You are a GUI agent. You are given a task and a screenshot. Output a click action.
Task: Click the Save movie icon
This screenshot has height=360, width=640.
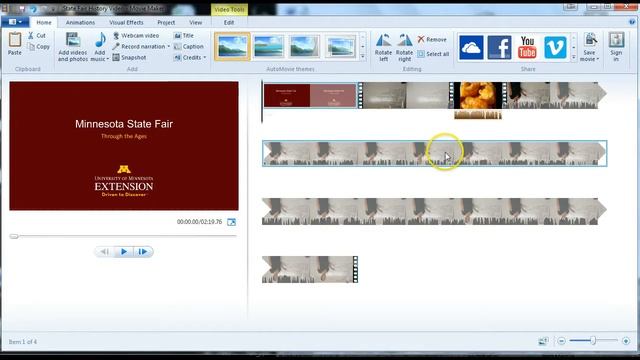(590, 40)
